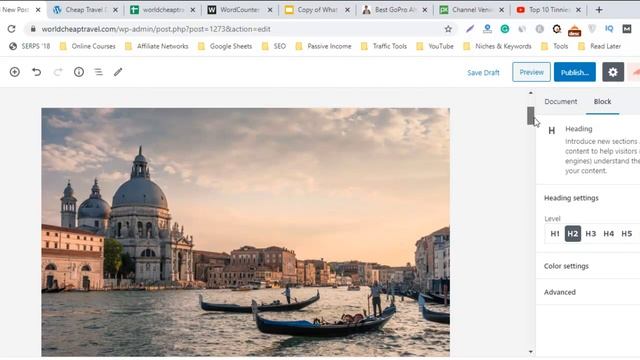Switch to the Document tab
The height and width of the screenshot is (360, 640).
click(x=561, y=102)
